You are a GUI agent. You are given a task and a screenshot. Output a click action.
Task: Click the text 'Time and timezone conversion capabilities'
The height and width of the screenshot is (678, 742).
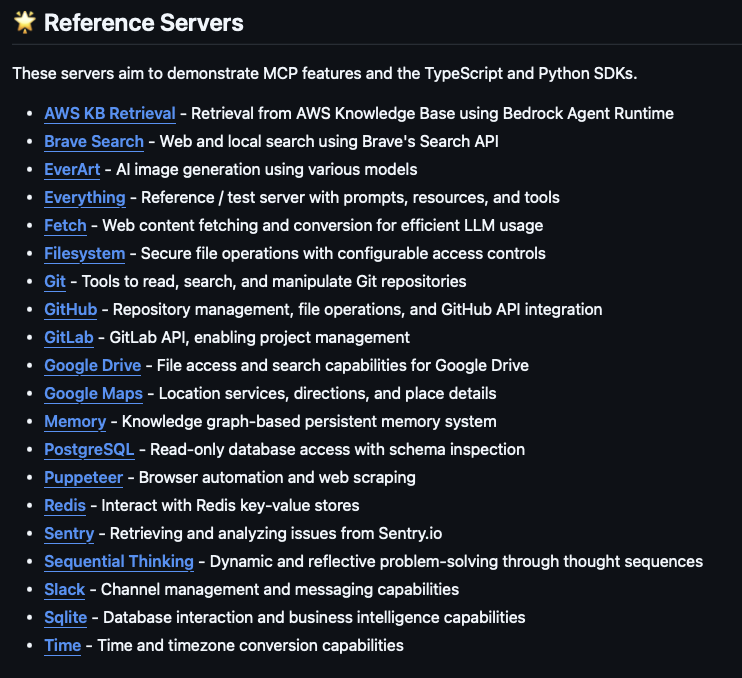[250, 645]
